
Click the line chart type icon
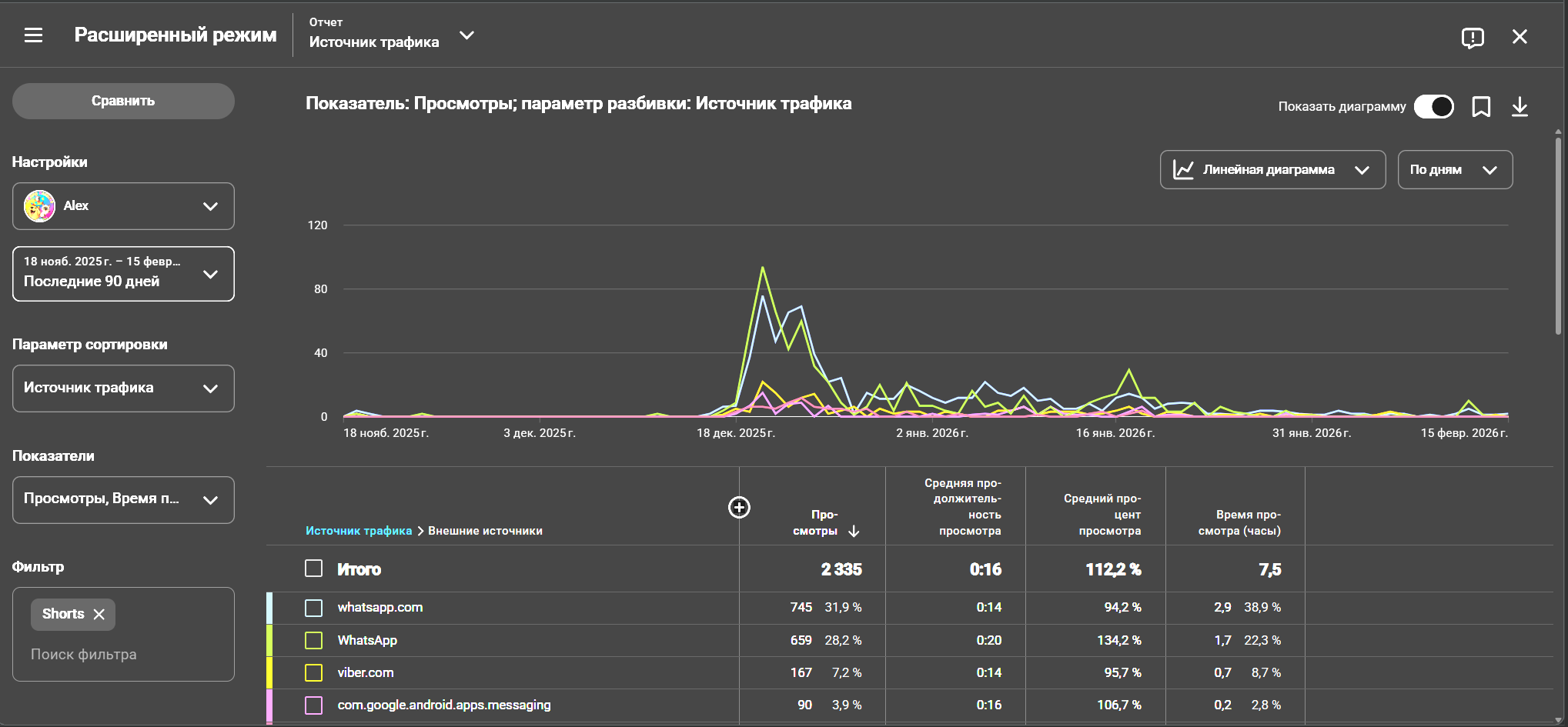1183,169
